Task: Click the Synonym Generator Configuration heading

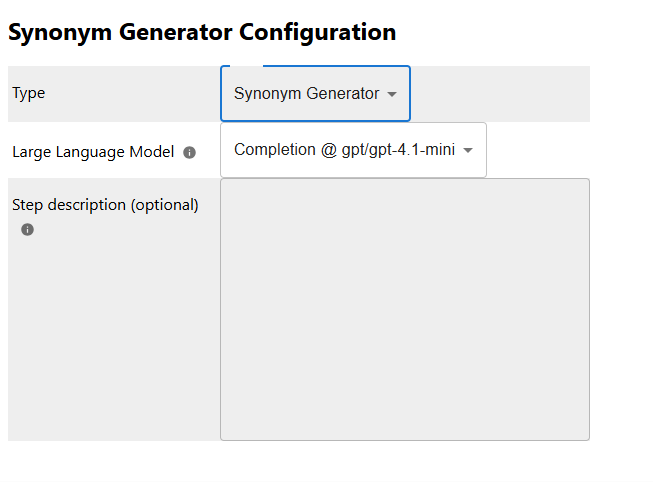Action: pyautogui.click(x=202, y=32)
